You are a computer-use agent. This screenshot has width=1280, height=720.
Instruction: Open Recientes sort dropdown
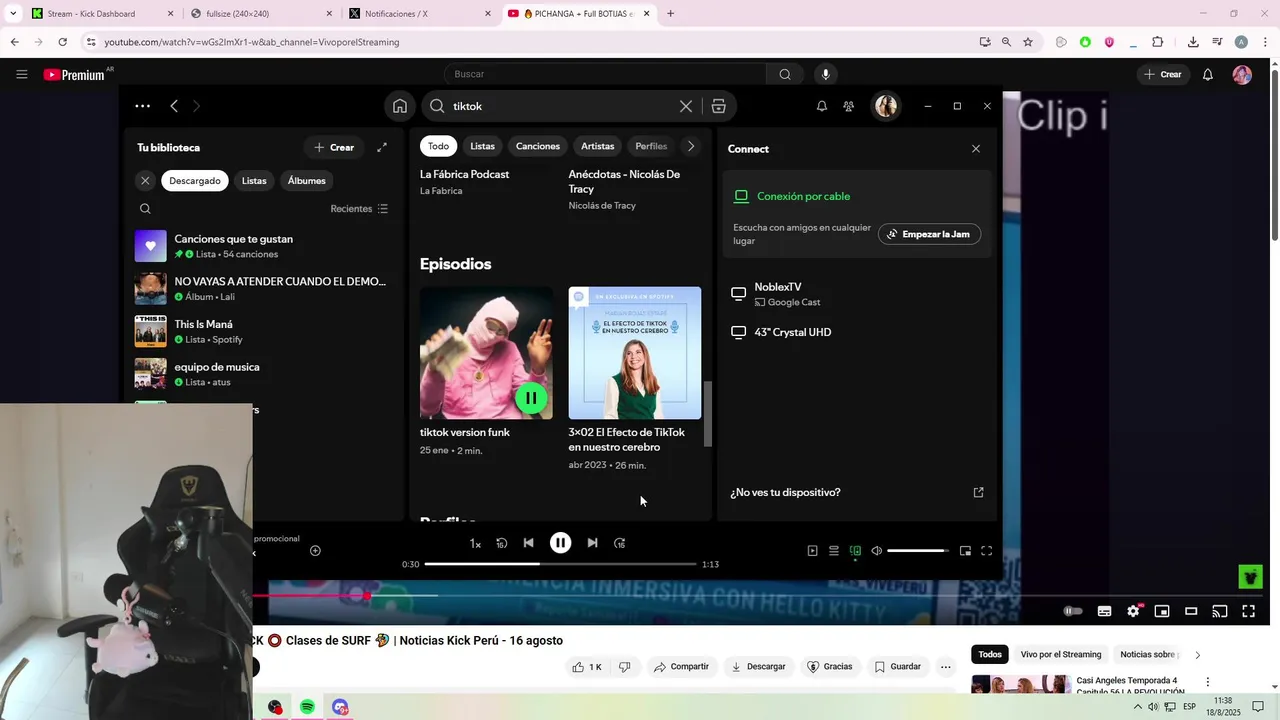tap(359, 209)
